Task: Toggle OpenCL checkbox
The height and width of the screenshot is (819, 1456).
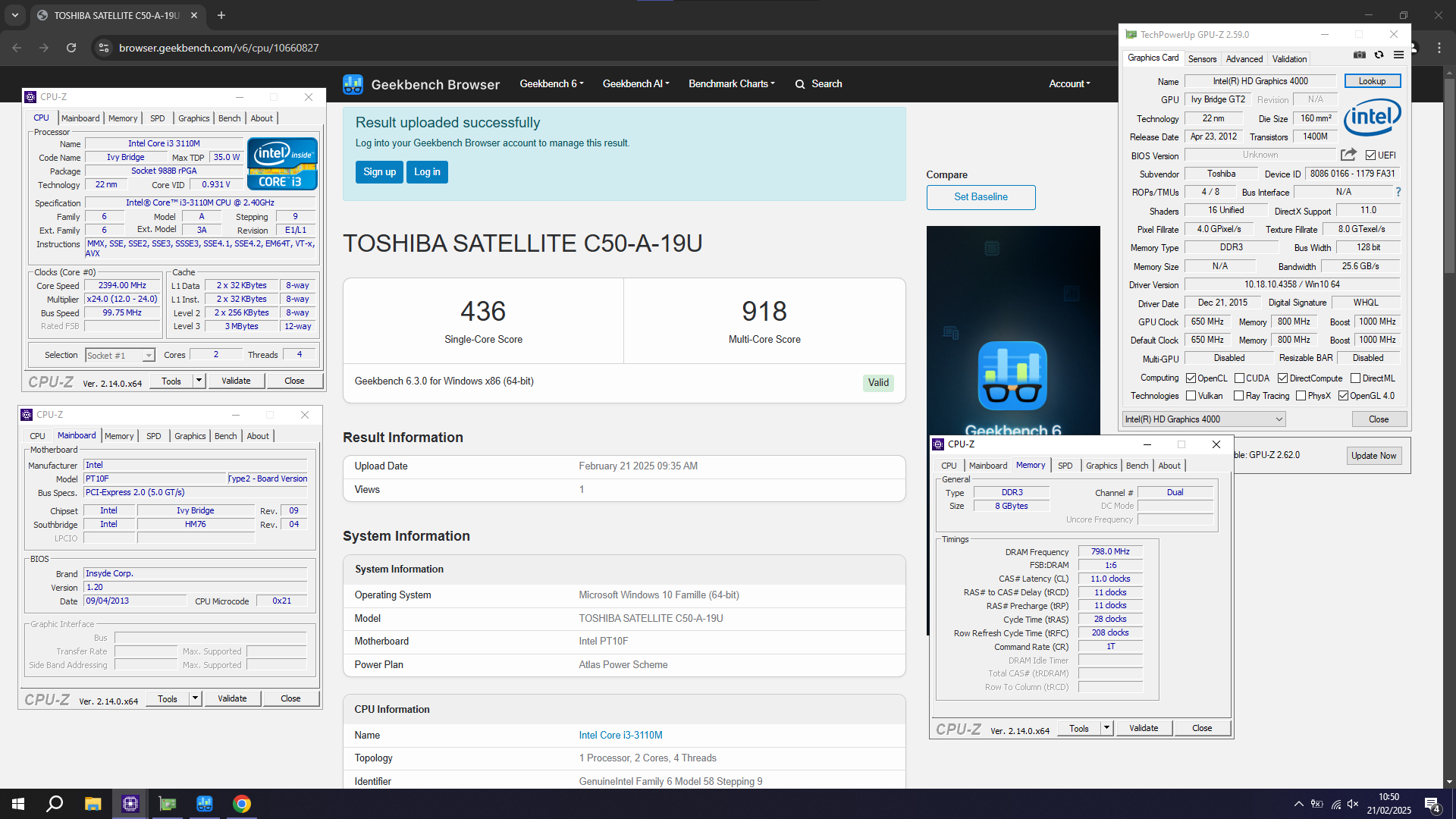Action: (1191, 378)
